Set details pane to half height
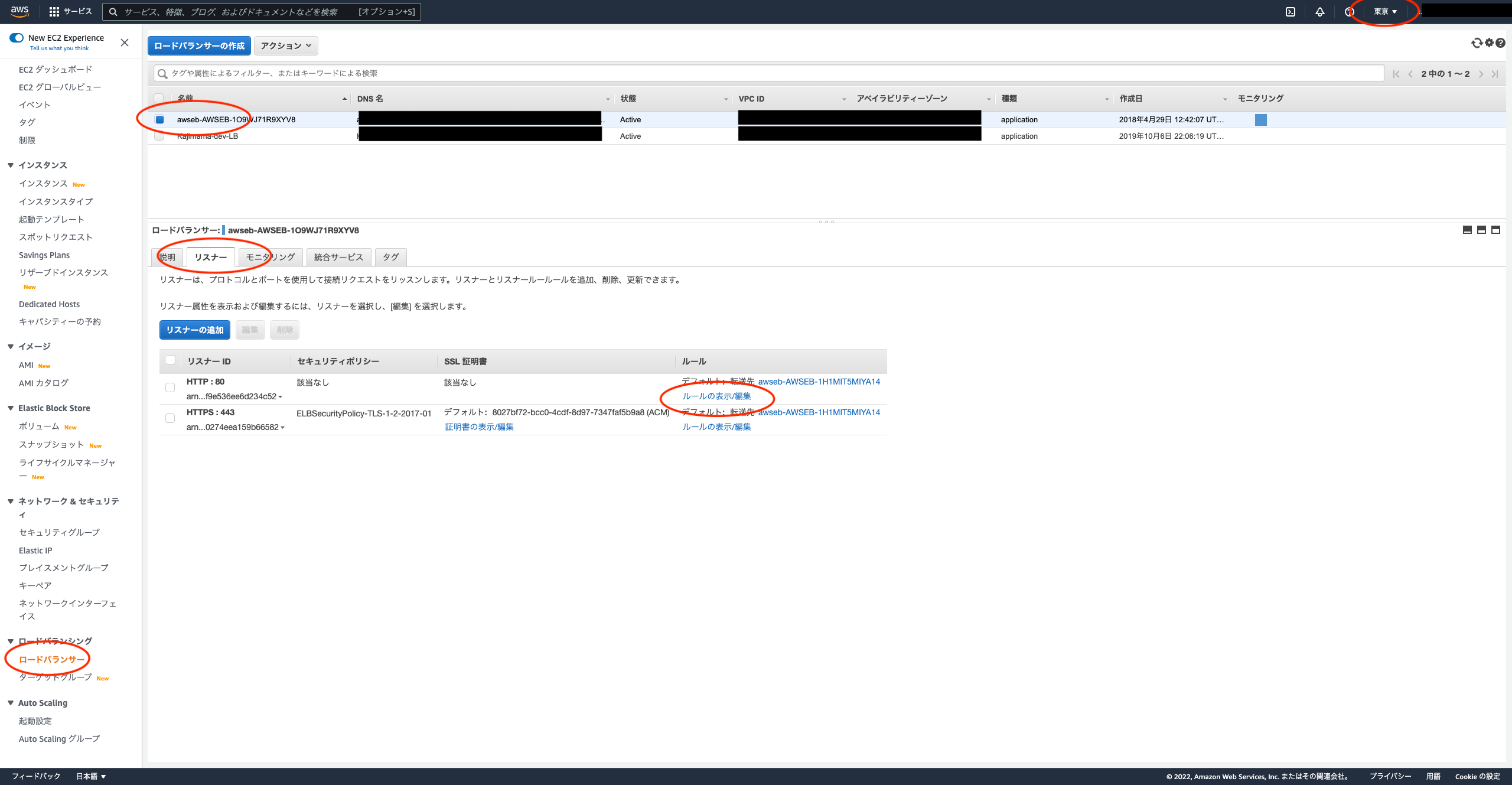 (x=1481, y=230)
